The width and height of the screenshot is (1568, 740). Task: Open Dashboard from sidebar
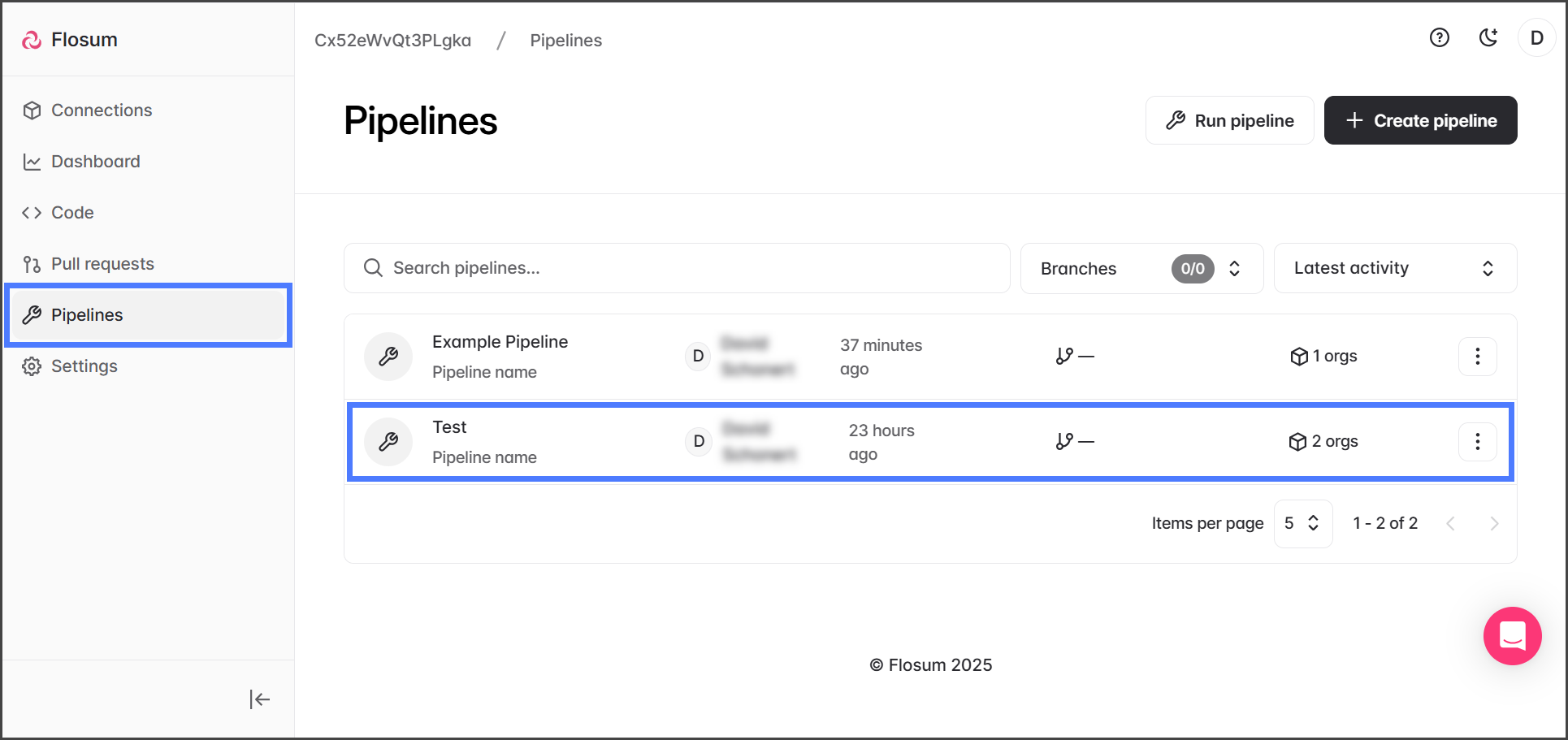(95, 162)
